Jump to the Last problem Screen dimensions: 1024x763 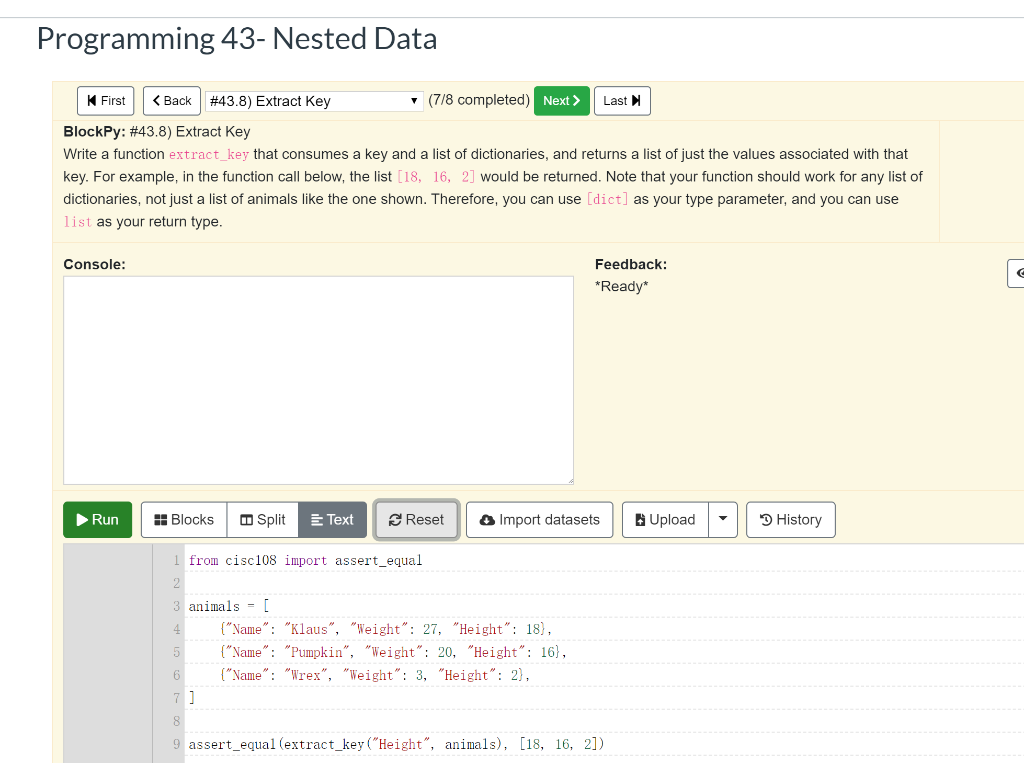(622, 101)
